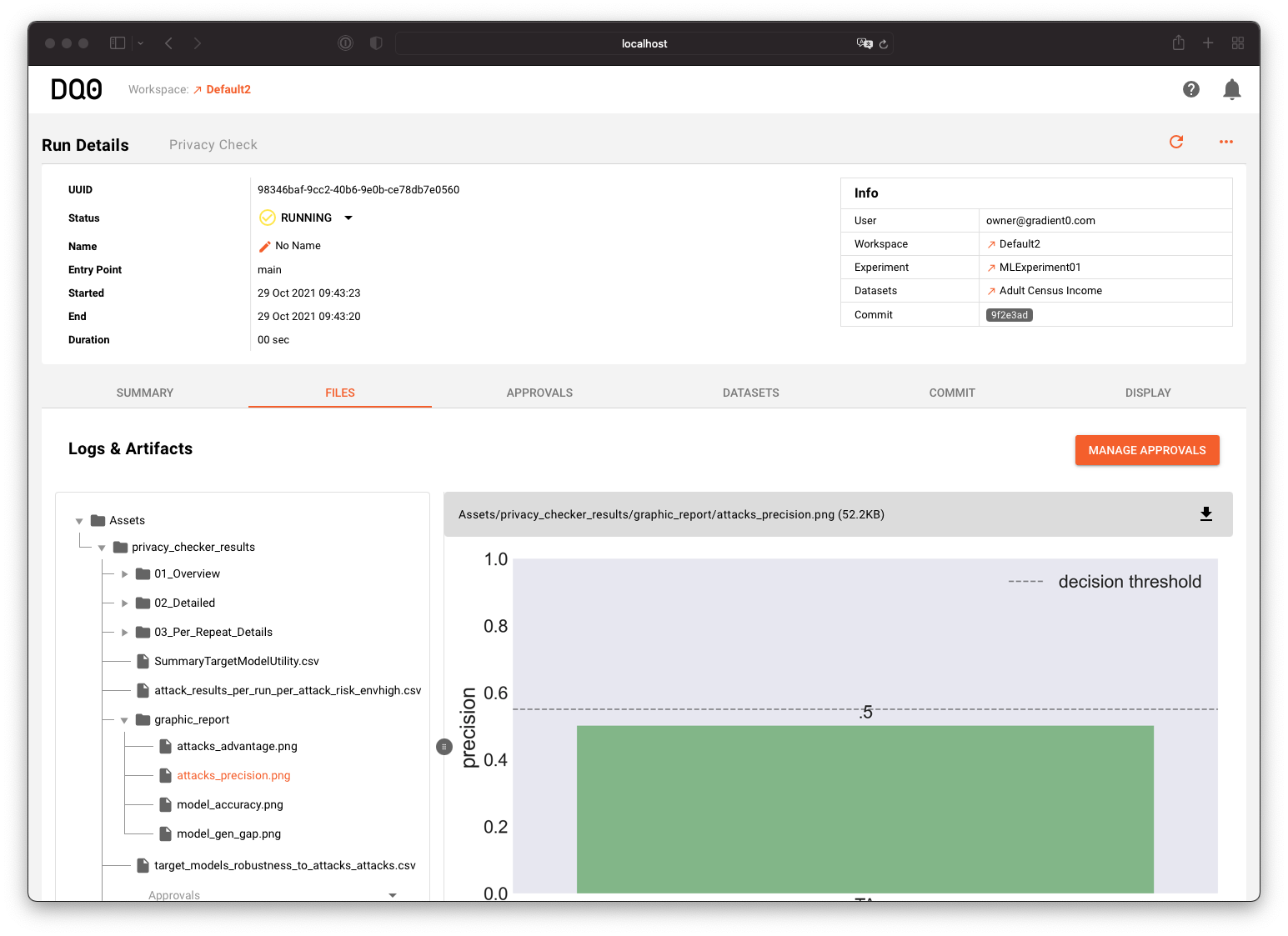Open the Adult Census Income dataset link
The image size is (1288, 936).
(1050, 291)
